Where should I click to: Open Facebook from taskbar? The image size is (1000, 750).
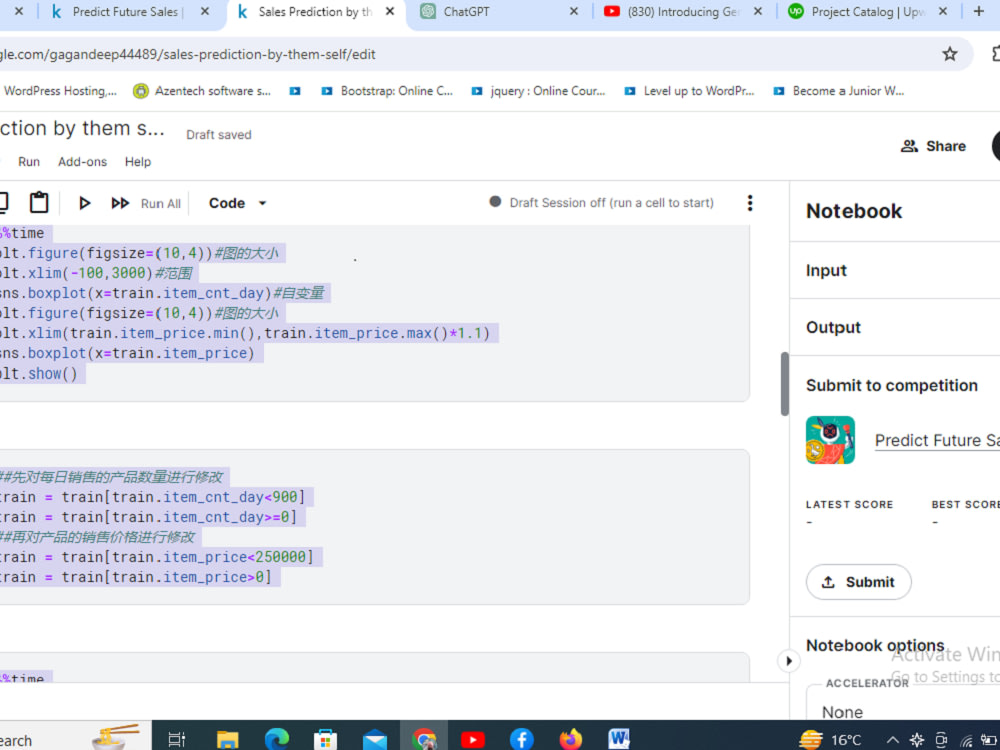coord(522,739)
